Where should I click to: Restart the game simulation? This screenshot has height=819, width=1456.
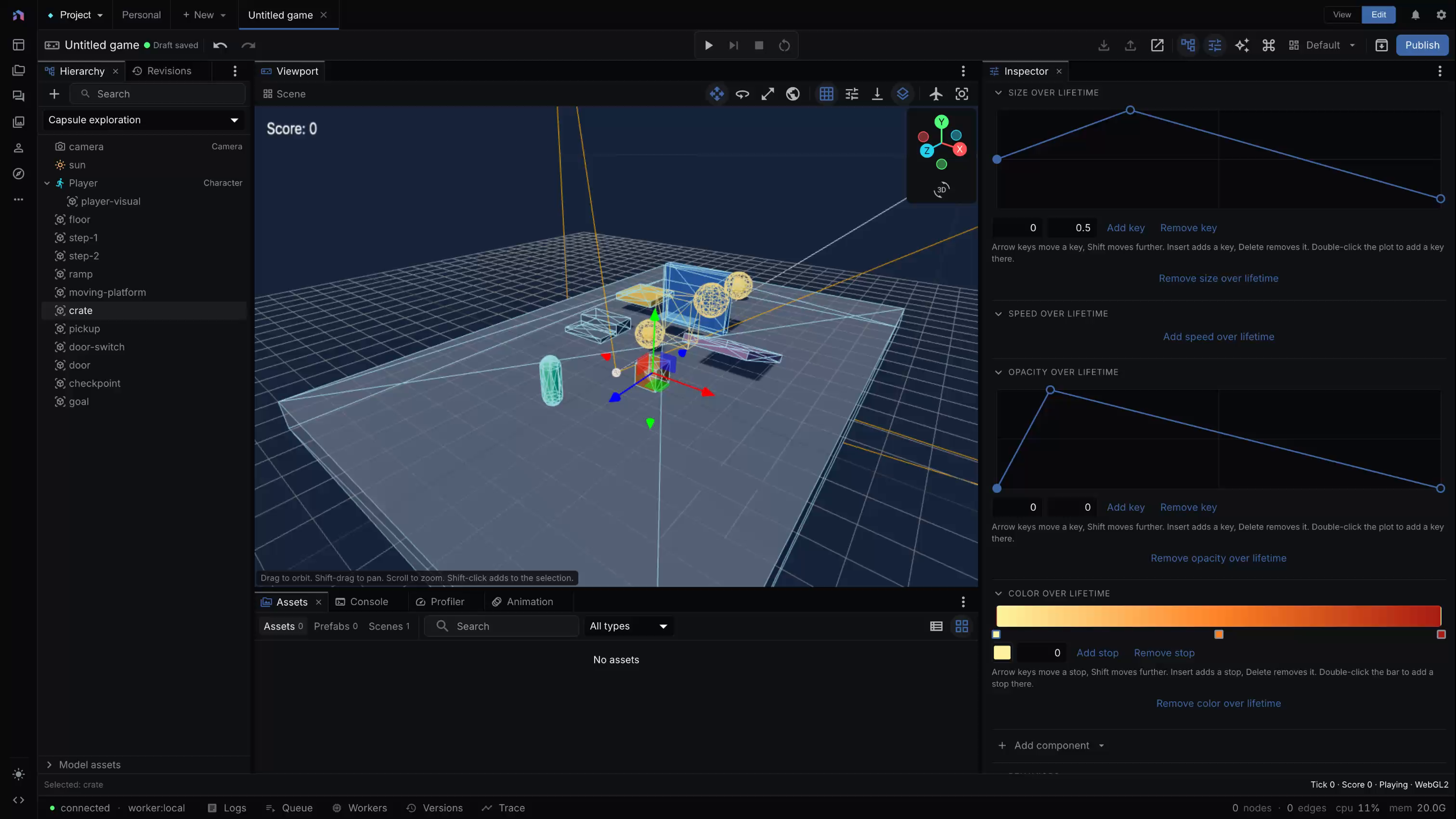784,45
